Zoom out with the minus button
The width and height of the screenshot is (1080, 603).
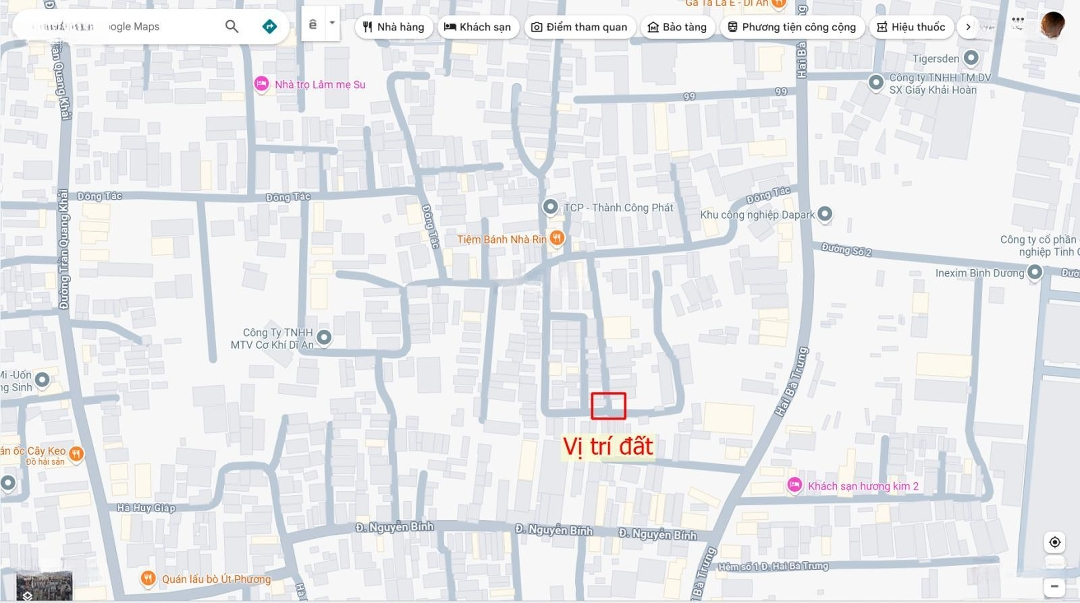[1054, 586]
